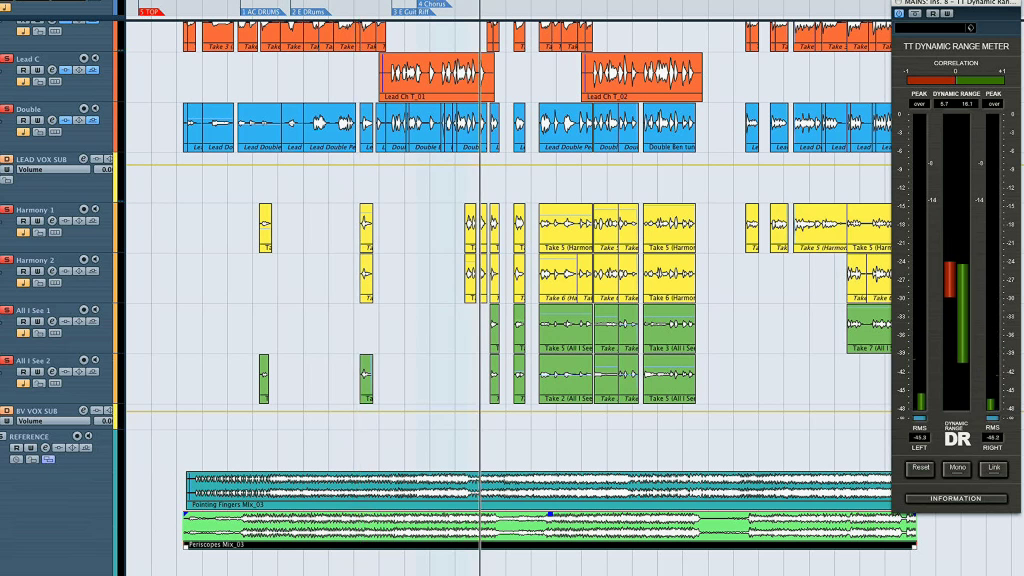Jump to the 5 TOP marker
Viewport: 1024px width, 576px height.
pos(150,12)
